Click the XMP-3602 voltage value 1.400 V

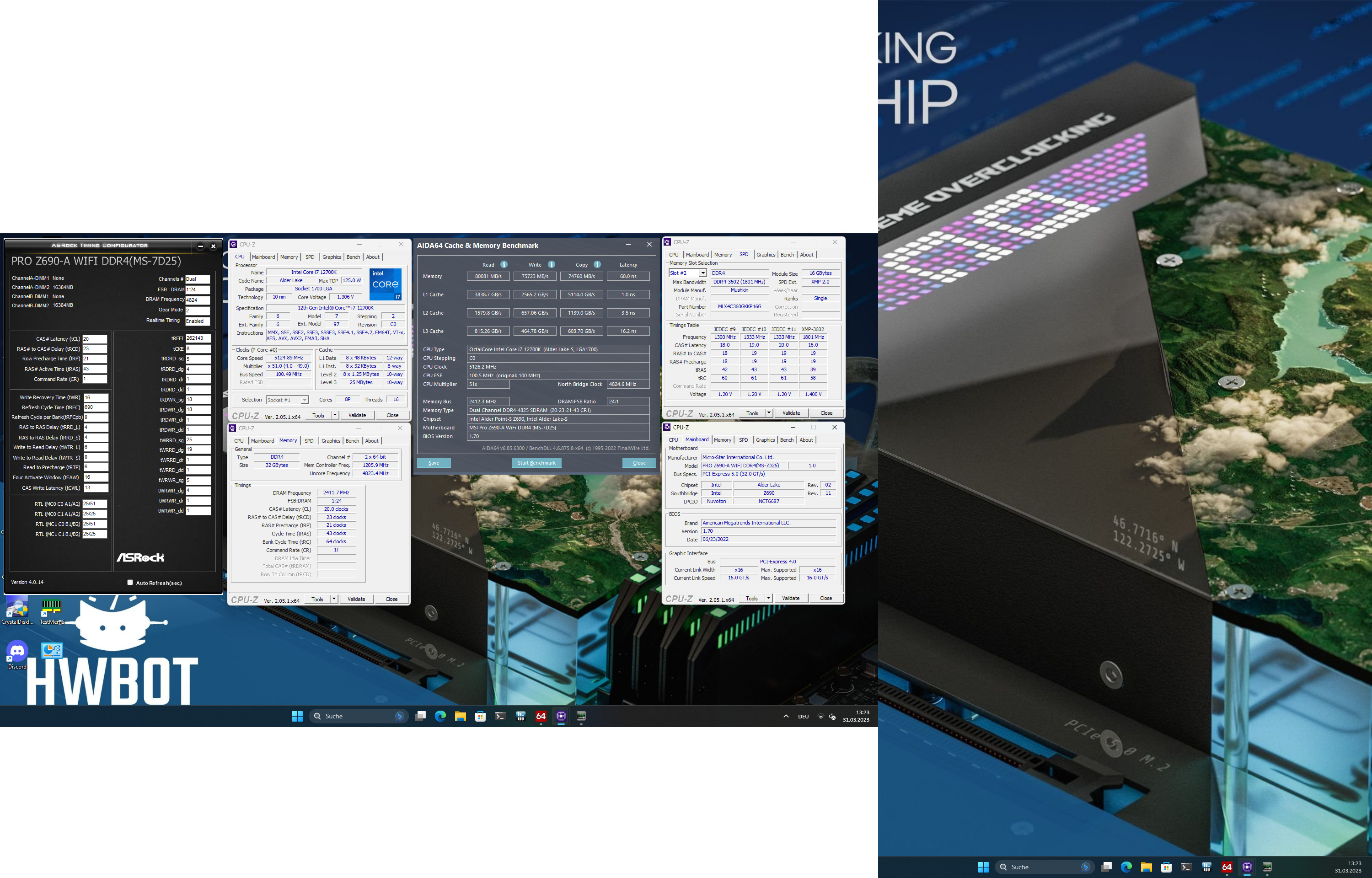812,395
